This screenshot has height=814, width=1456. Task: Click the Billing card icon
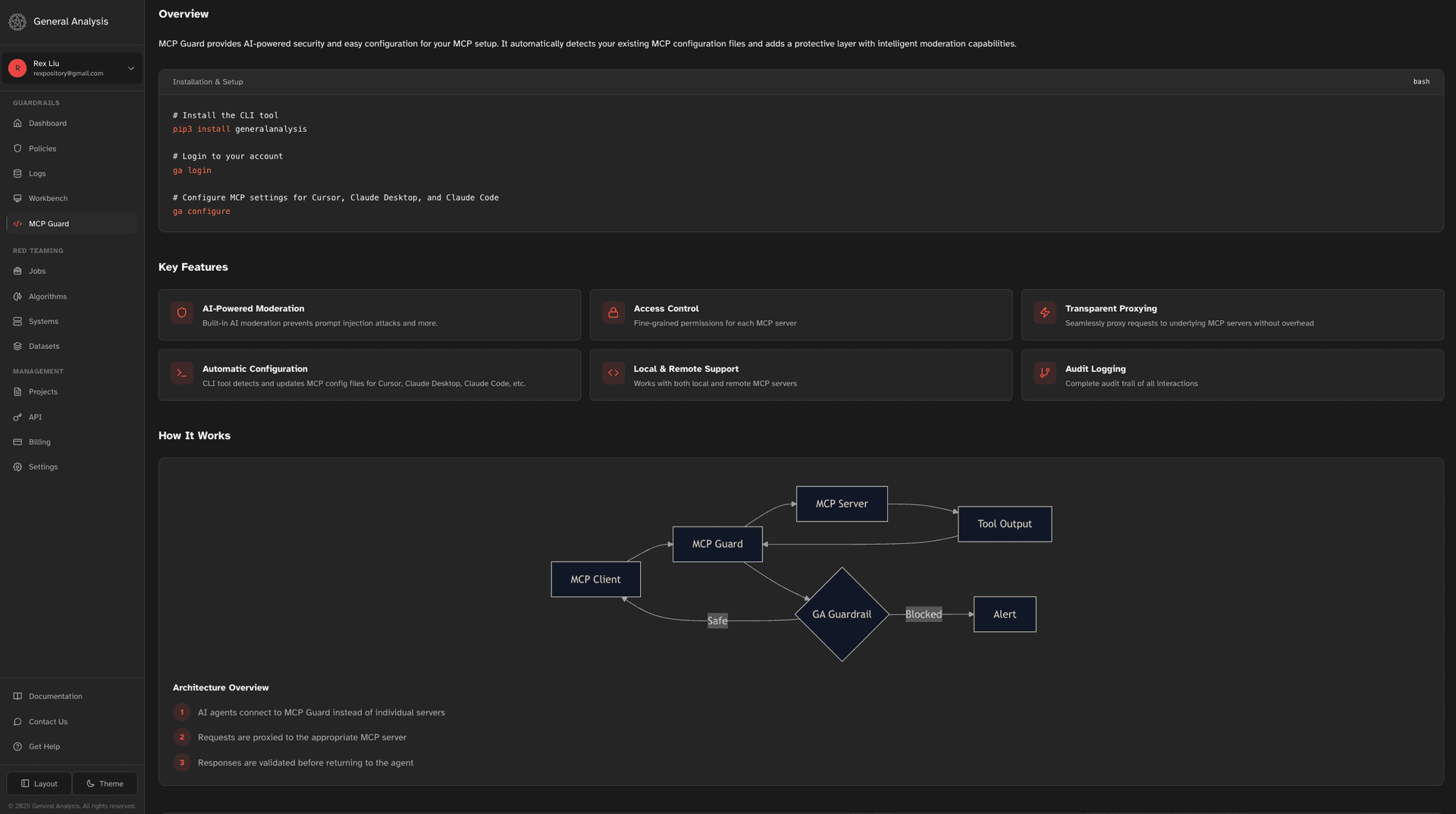tap(17, 442)
